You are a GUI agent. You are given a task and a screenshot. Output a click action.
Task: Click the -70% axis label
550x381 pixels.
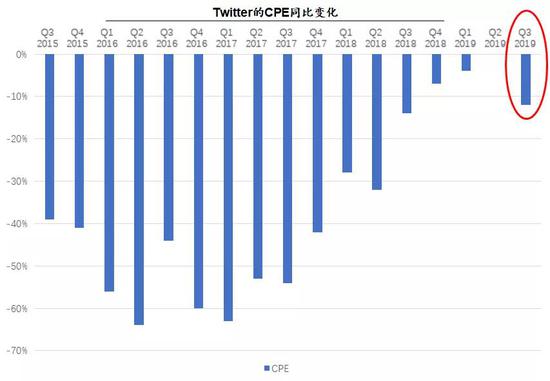click(17, 350)
